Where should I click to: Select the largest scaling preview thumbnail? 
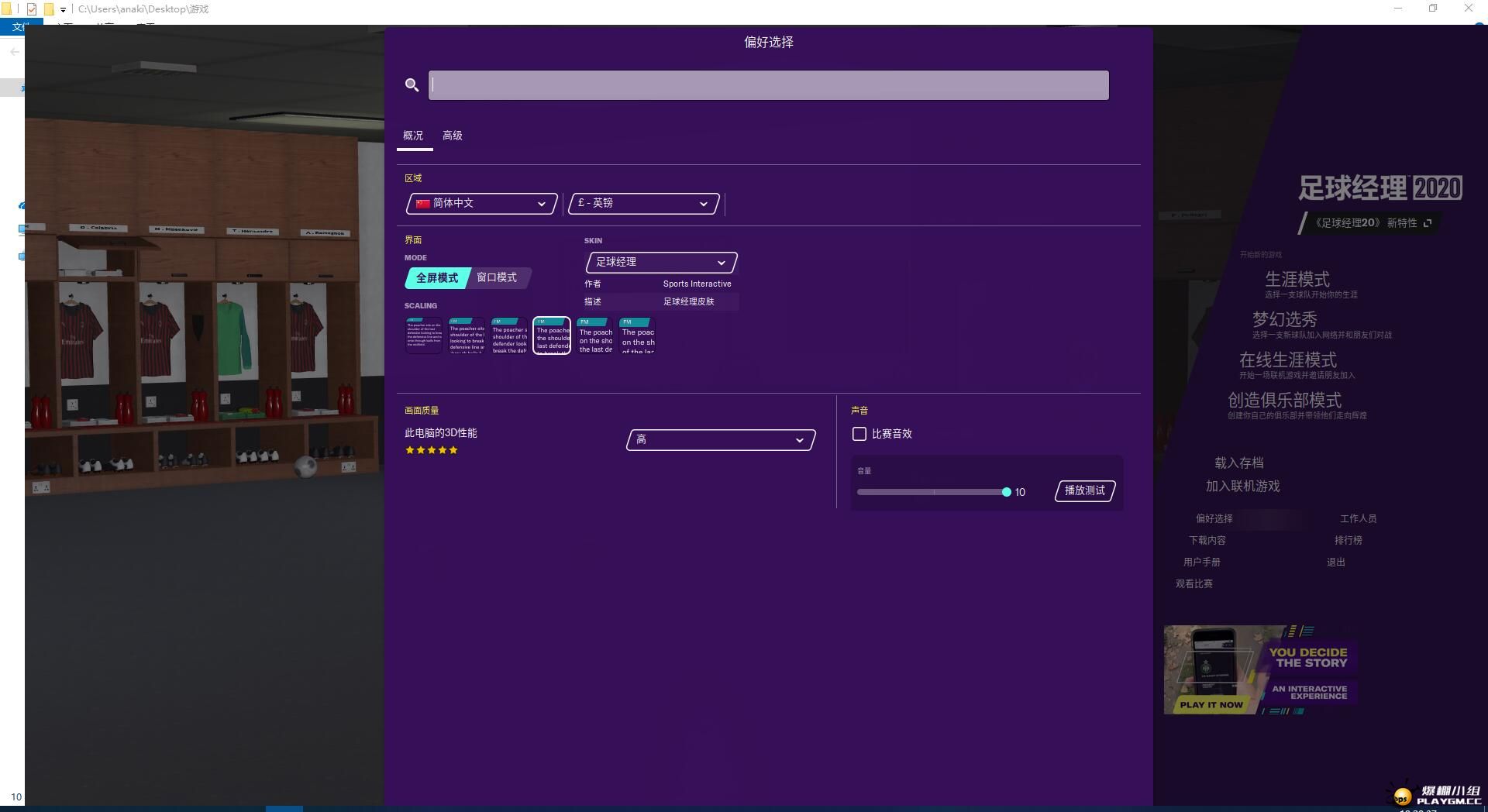tap(638, 335)
